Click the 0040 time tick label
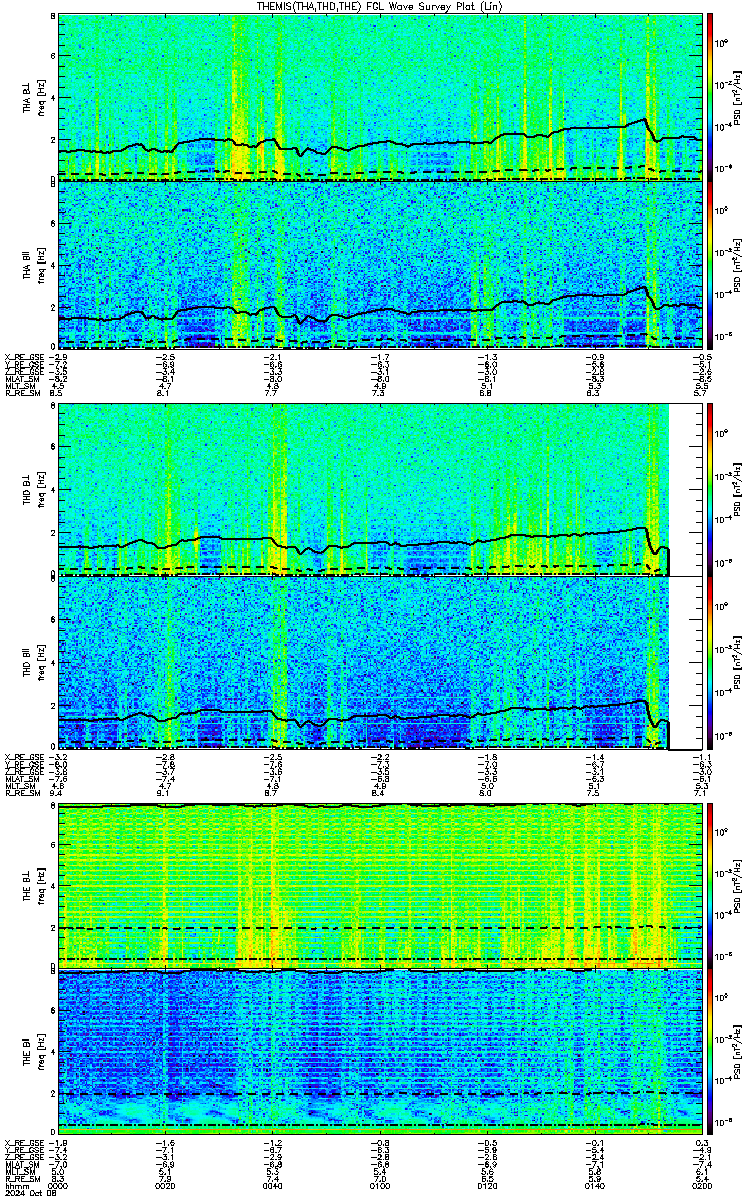The height and width of the screenshot is (1200, 750). coord(273,1186)
